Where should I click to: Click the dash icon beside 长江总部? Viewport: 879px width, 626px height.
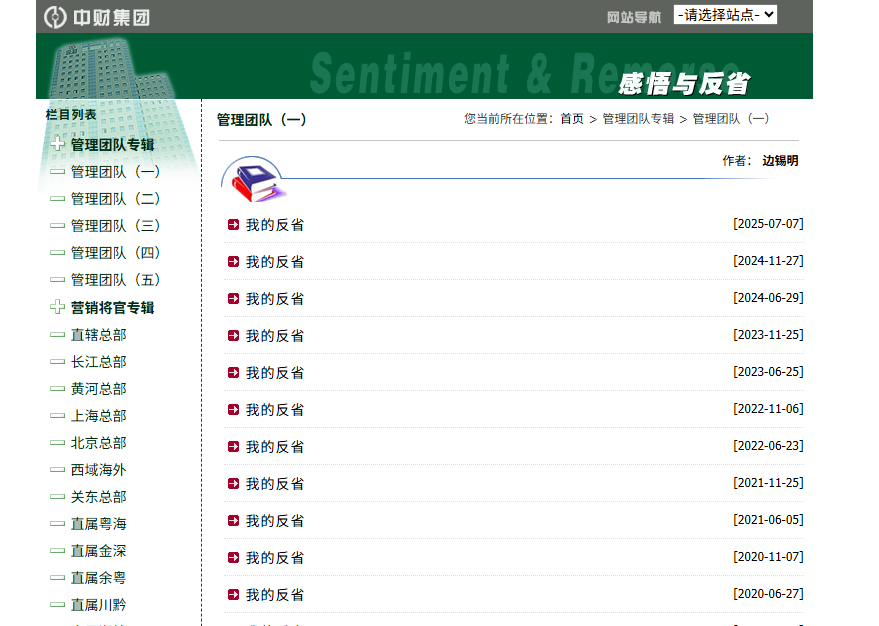[57, 362]
